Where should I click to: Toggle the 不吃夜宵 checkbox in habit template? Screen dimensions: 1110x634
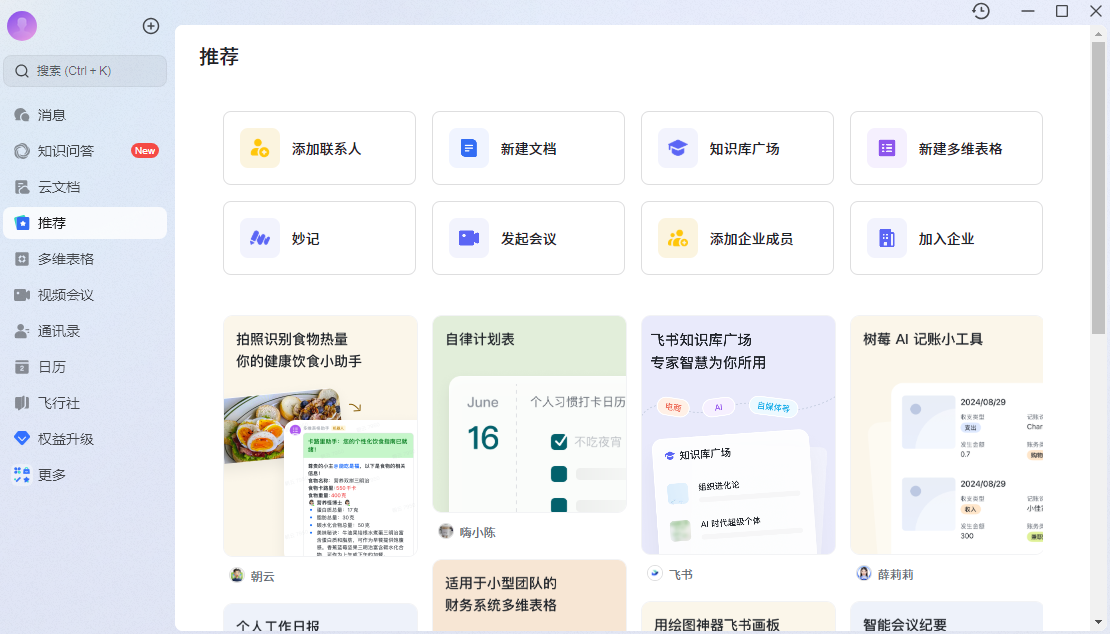click(x=559, y=442)
